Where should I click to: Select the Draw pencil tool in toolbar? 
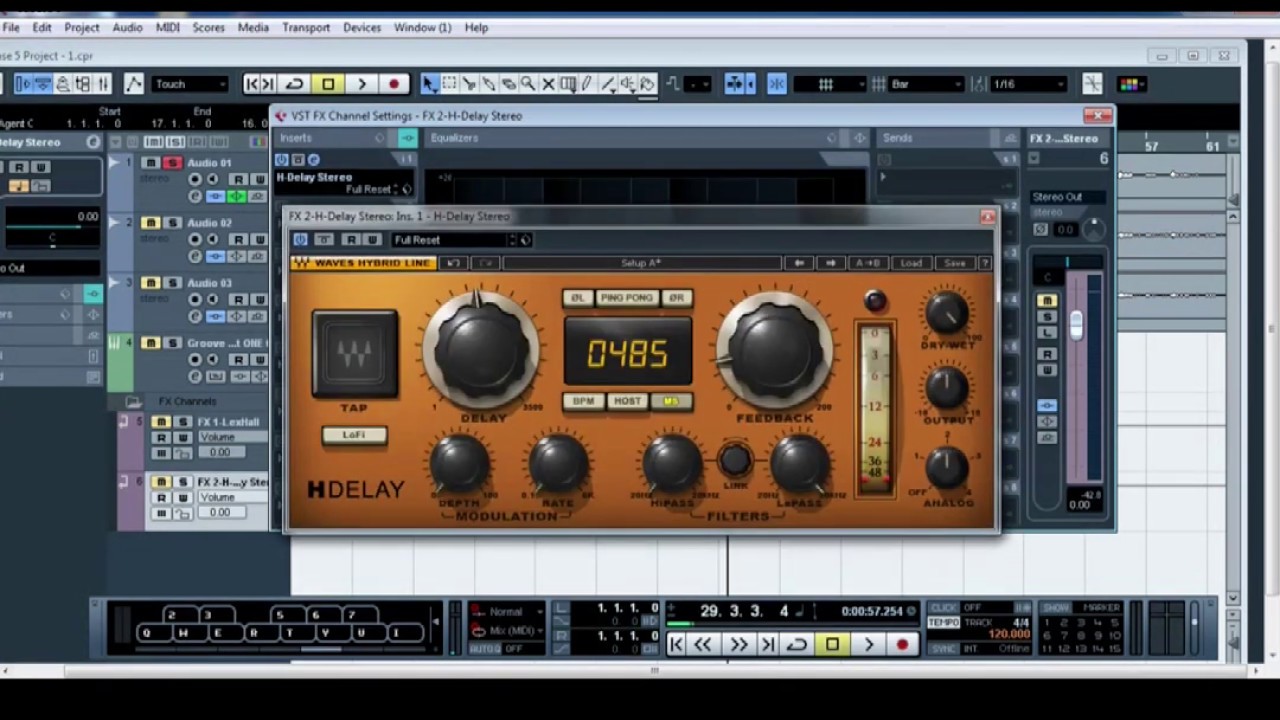[586, 84]
